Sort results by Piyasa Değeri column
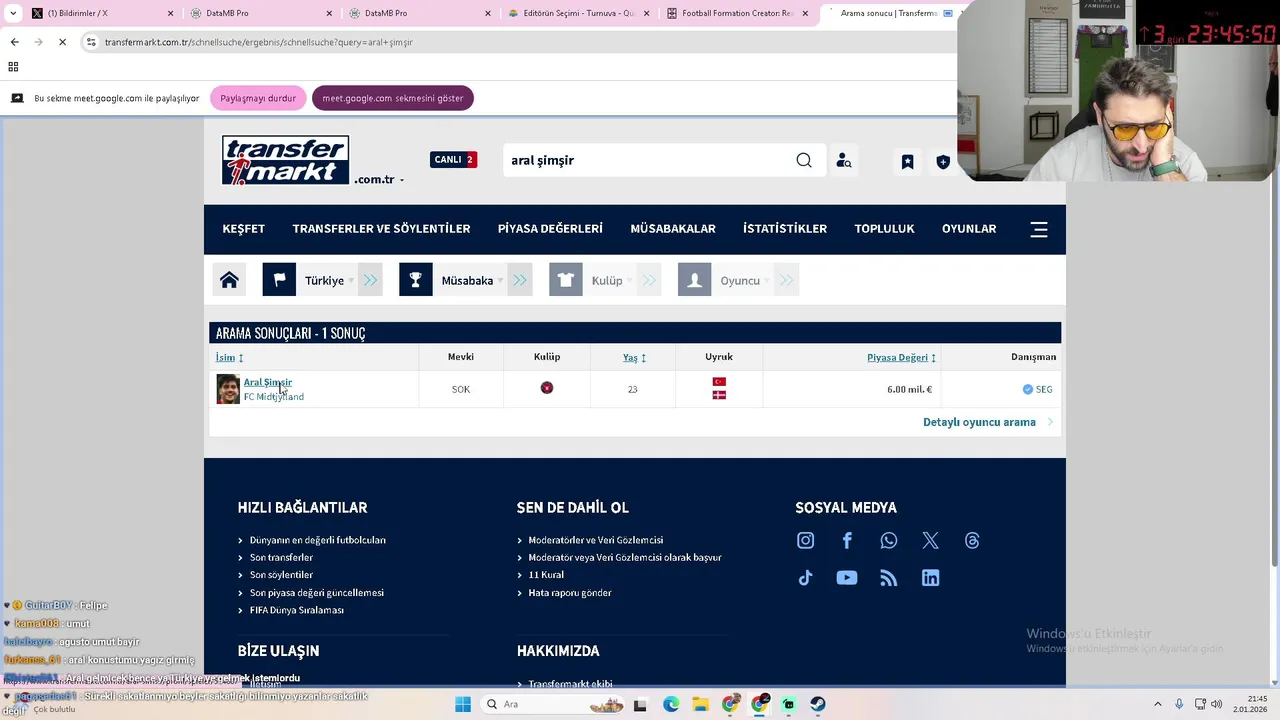 [x=901, y=357]
